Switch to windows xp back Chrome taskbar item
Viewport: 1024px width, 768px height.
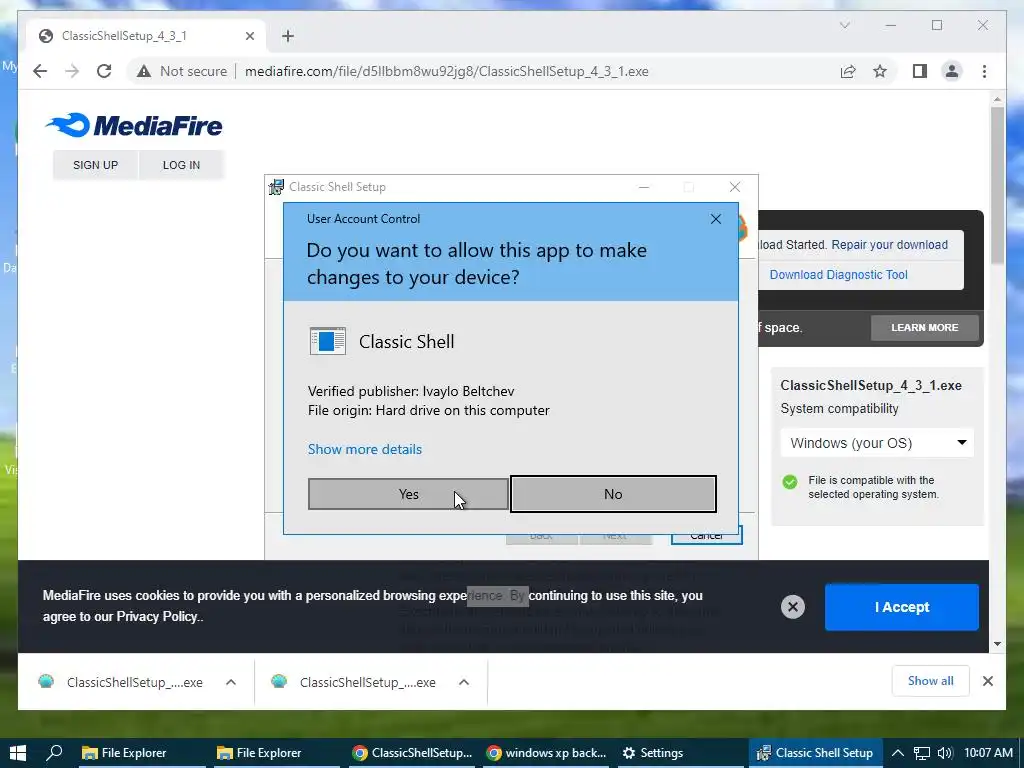547,753
